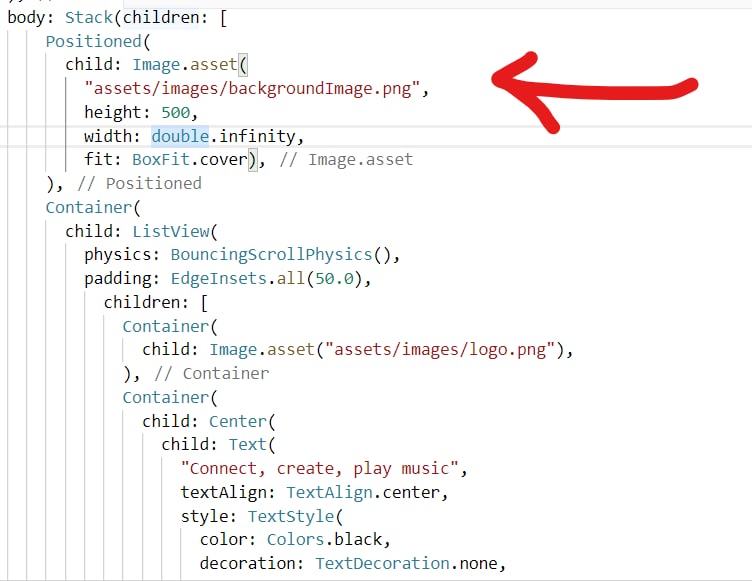
Task: Click BouncingScrollPhysics in physics line
Action: [x=271, y=255]
